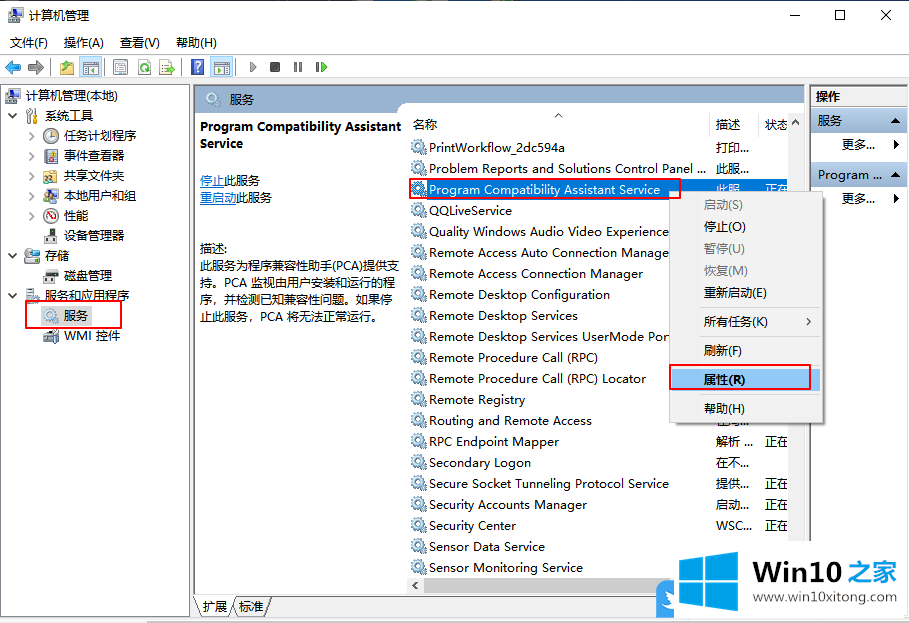Image resolution: width=909 pixels, height=623 pixels.
Task: Expand the 事件查看器 node arrow
Action: pos(31,155)
